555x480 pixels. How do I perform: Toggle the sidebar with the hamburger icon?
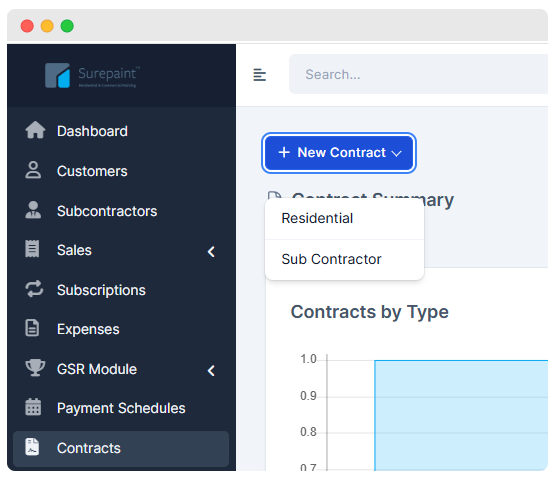[259, 75]
